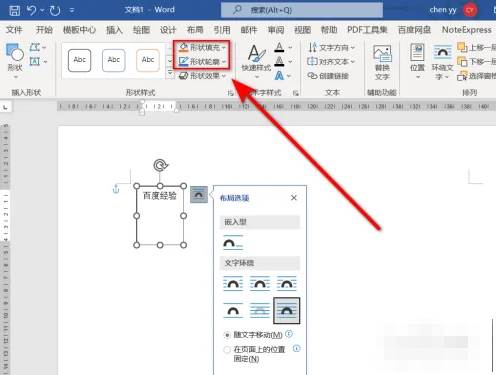The image size is (496, 375).
Task: Switch to the View (视图) tab
Action: tap(302, 30)
